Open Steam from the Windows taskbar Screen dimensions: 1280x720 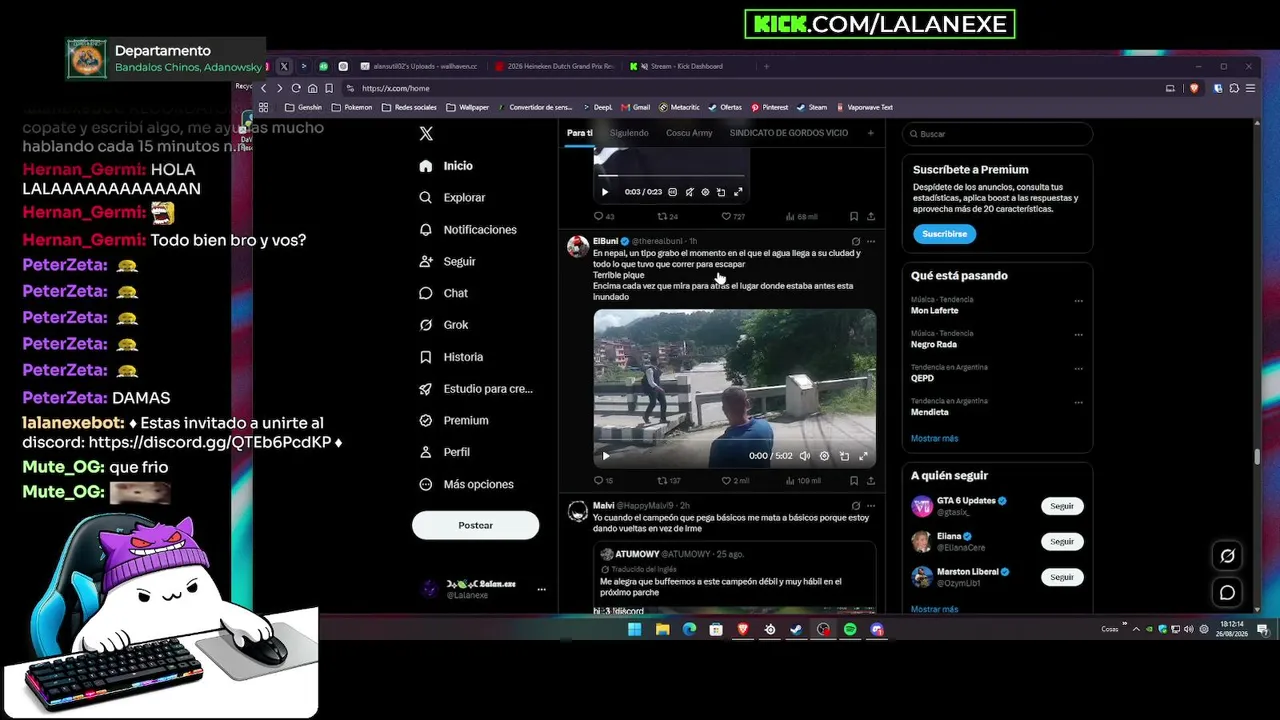pyautogui.click(x=796, y=629)
